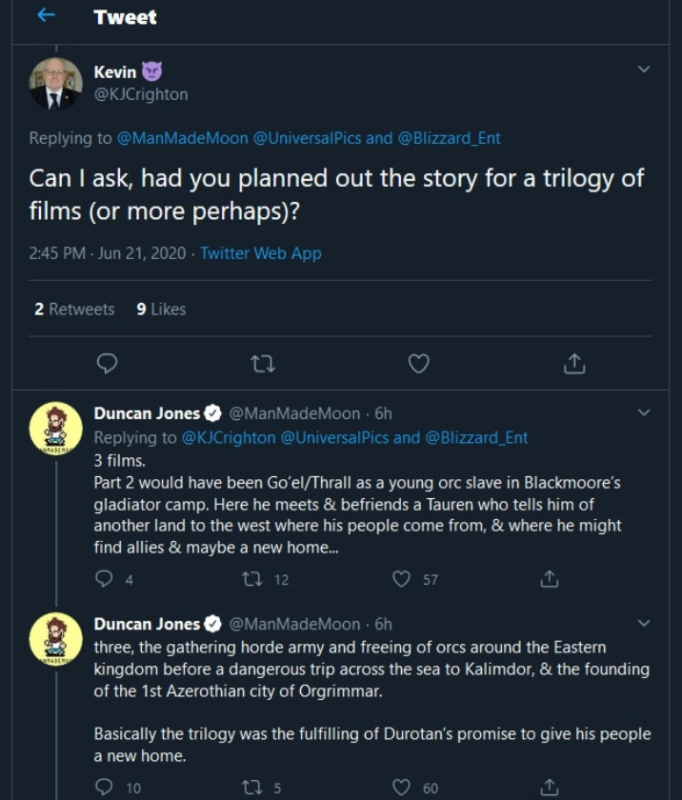Expand options chevron on Kevin's tweet
The height and width of the screenshot is (800, 682).
[644, 69]
